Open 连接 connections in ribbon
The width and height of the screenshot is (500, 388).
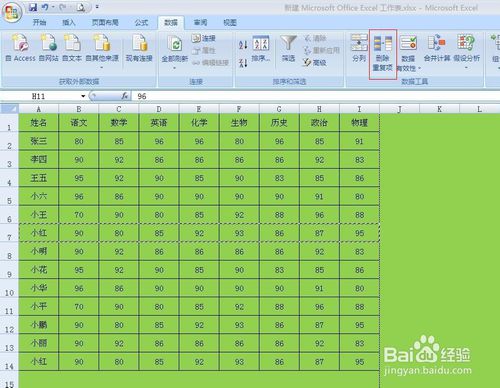[x=204, y=38]
